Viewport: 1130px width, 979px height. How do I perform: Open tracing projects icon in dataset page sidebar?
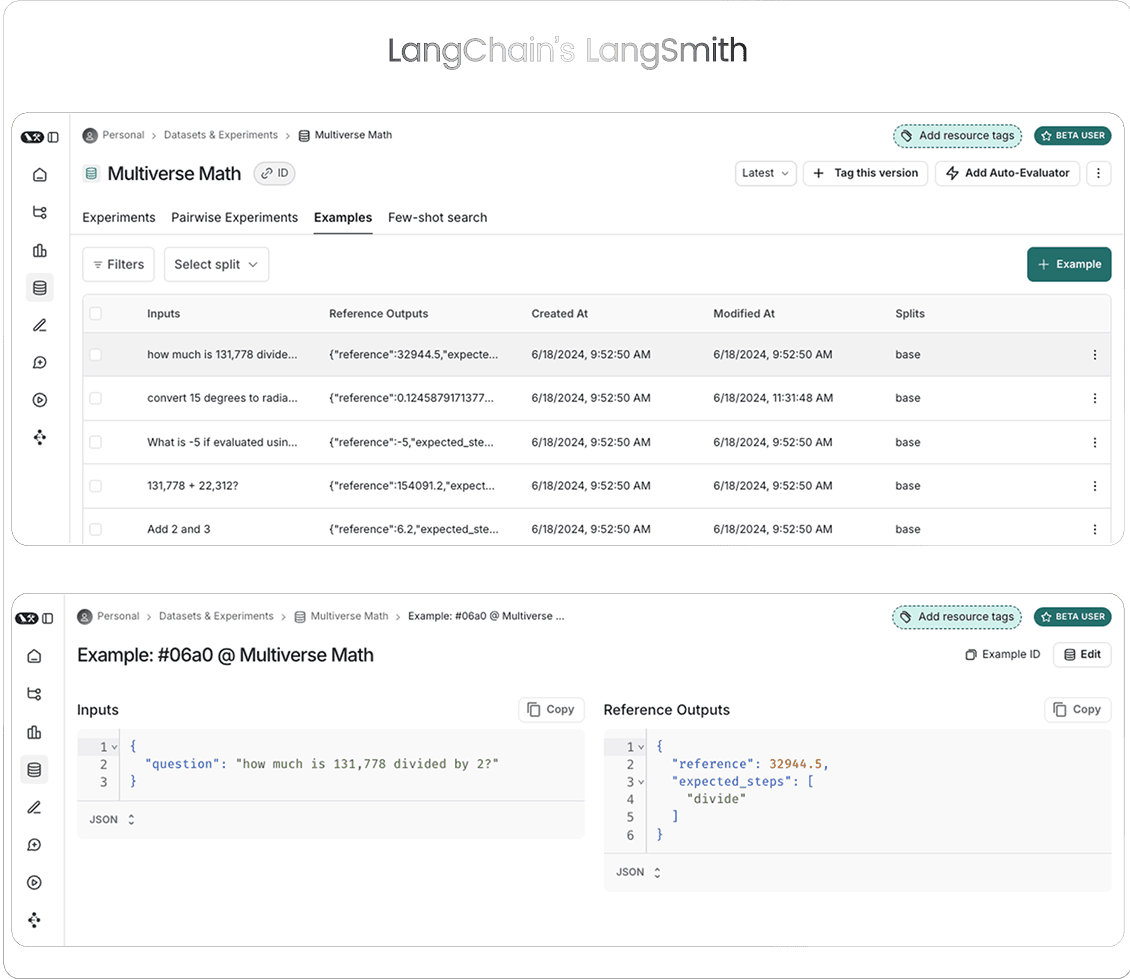tap(40, 212)
